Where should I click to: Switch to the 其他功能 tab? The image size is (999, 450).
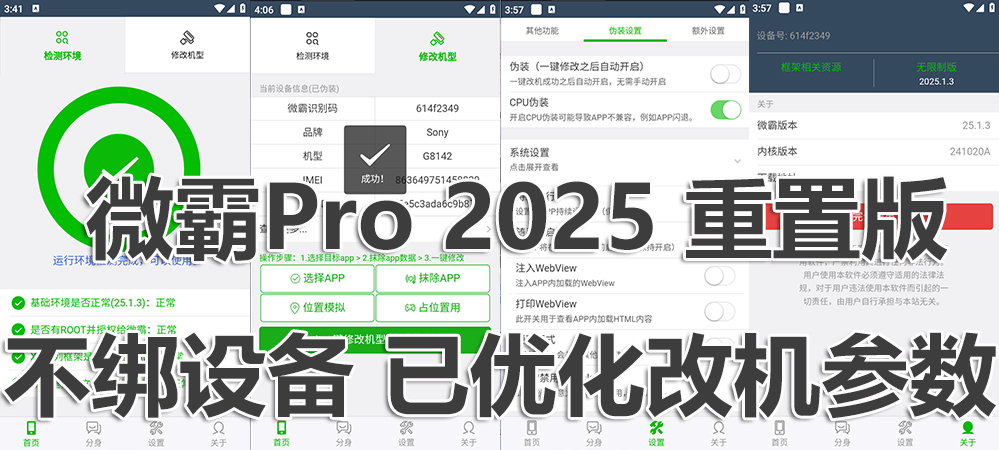coord(543,31)
